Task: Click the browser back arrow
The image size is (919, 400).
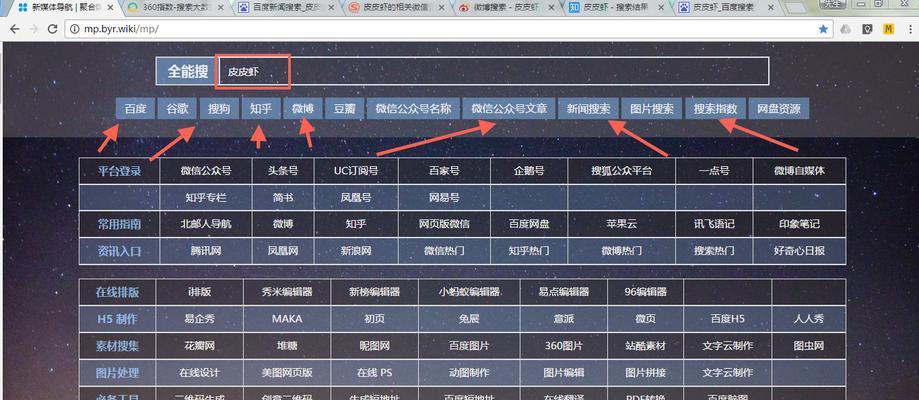Action: (15, 29)
